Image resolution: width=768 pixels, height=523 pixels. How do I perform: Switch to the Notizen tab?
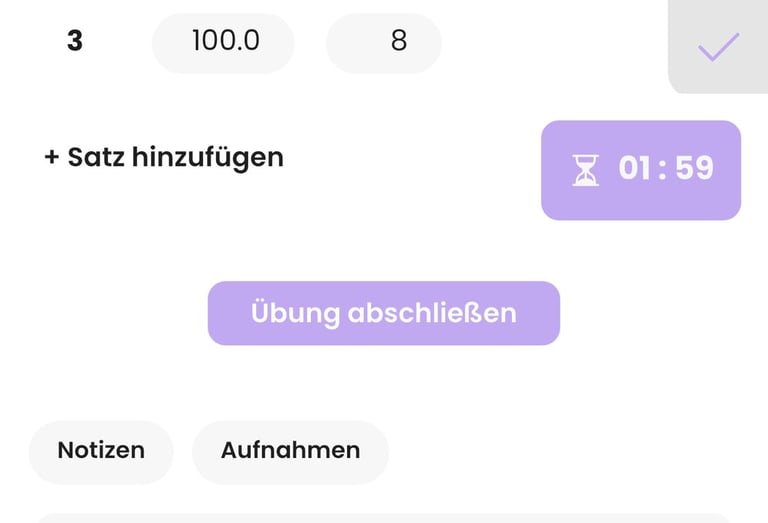101,451
